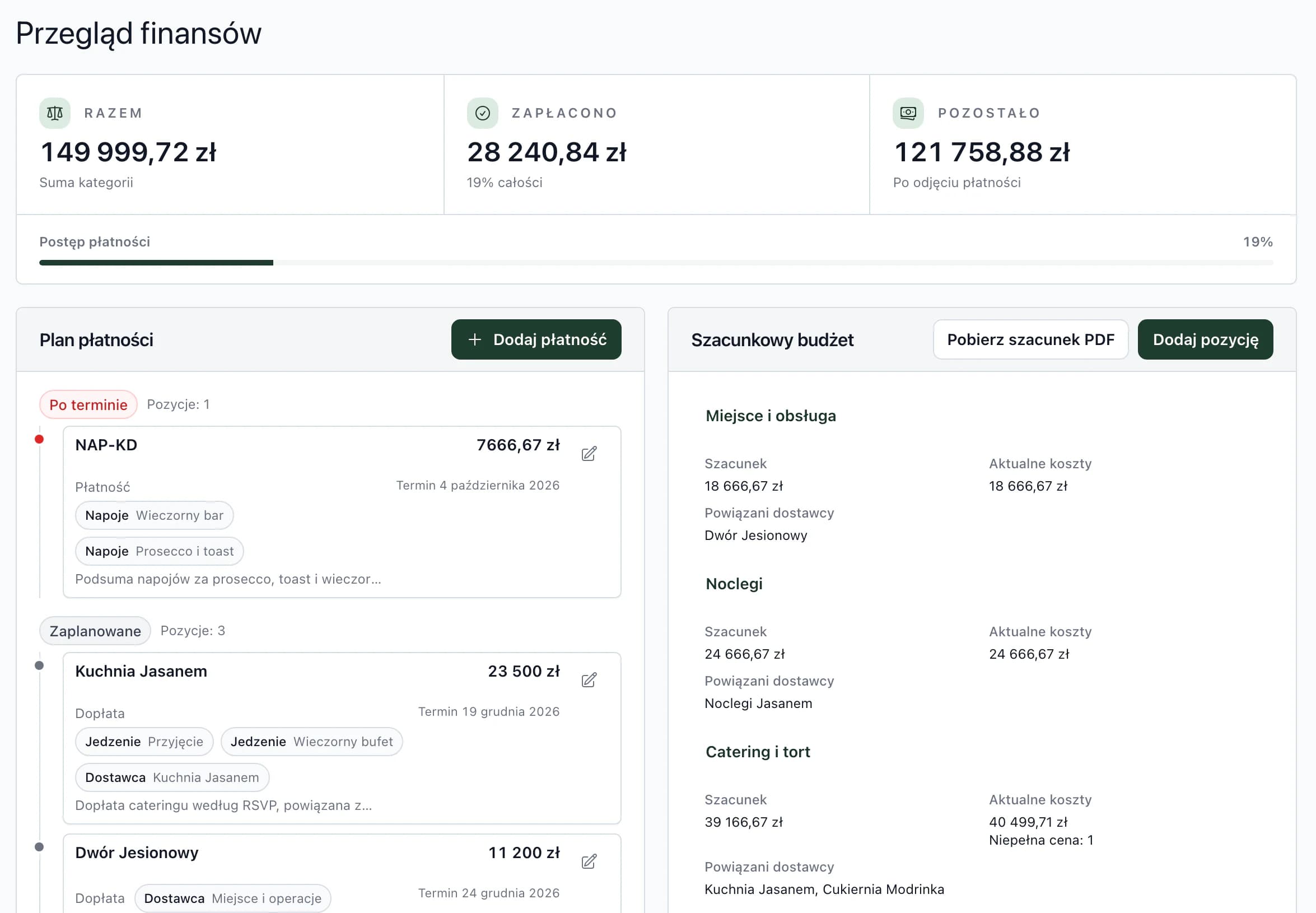
Task: Add a budget item with Dodaj pozycję
Action: (x=1205, y=340)
